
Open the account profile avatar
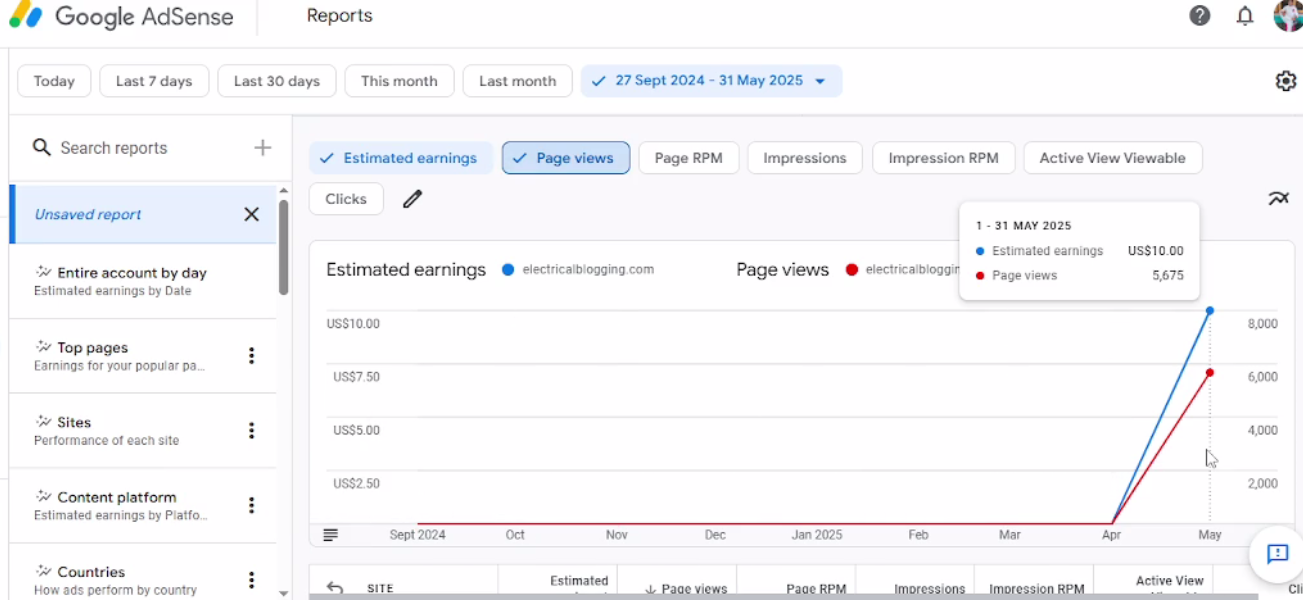(x=1288, y=16)
